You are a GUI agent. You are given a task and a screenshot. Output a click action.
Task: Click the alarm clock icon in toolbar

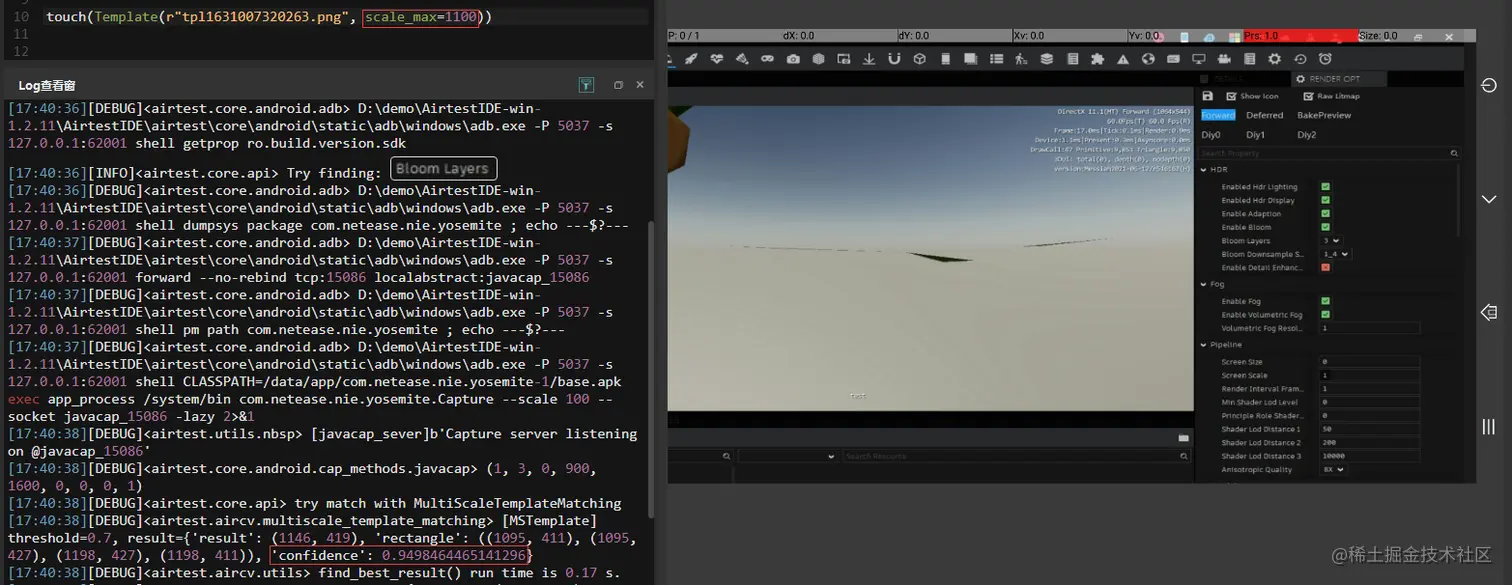pos(1325,59)
